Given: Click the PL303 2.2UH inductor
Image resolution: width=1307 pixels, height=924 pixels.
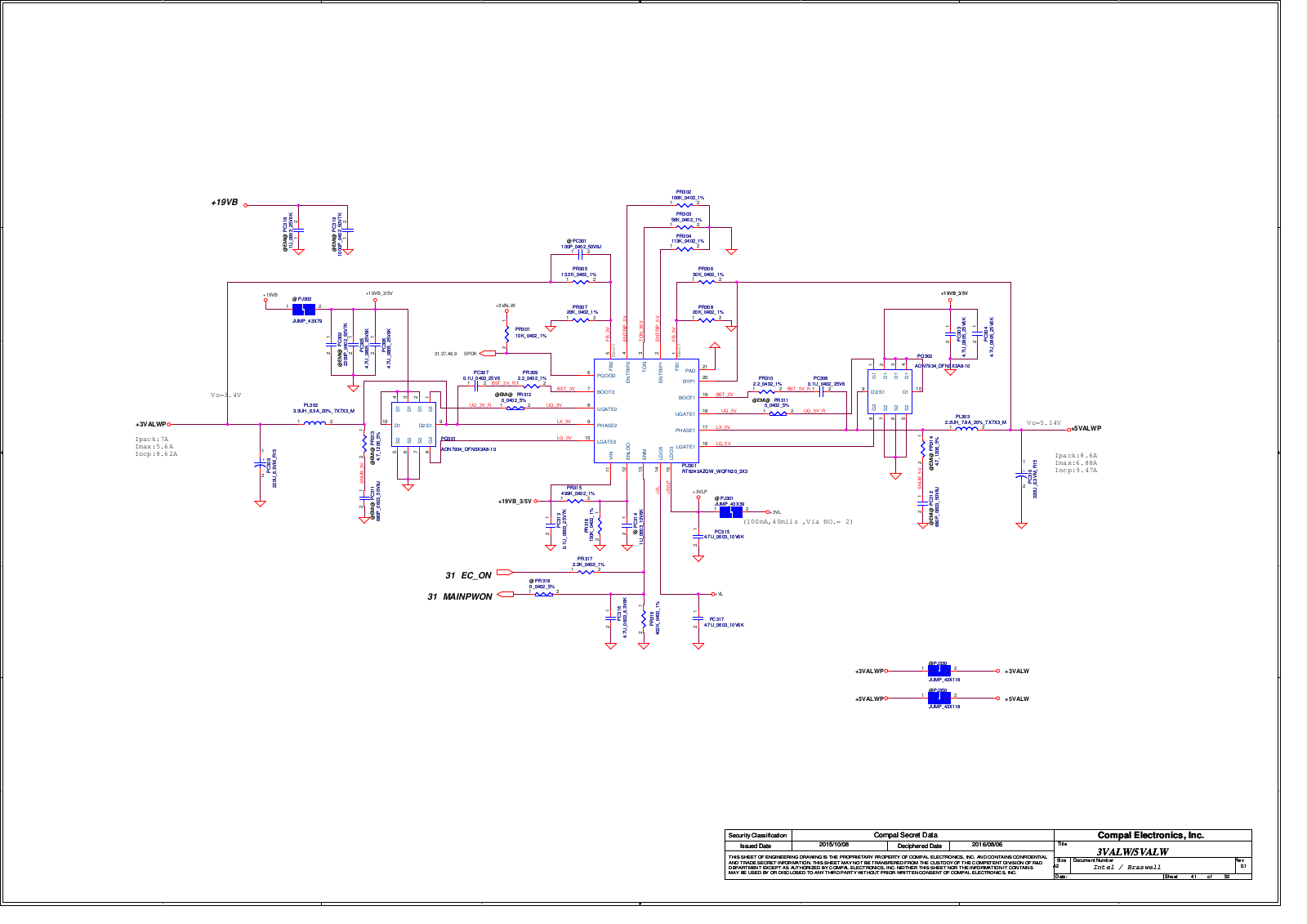Looking at the screenshot, I should tap(966, 428).
